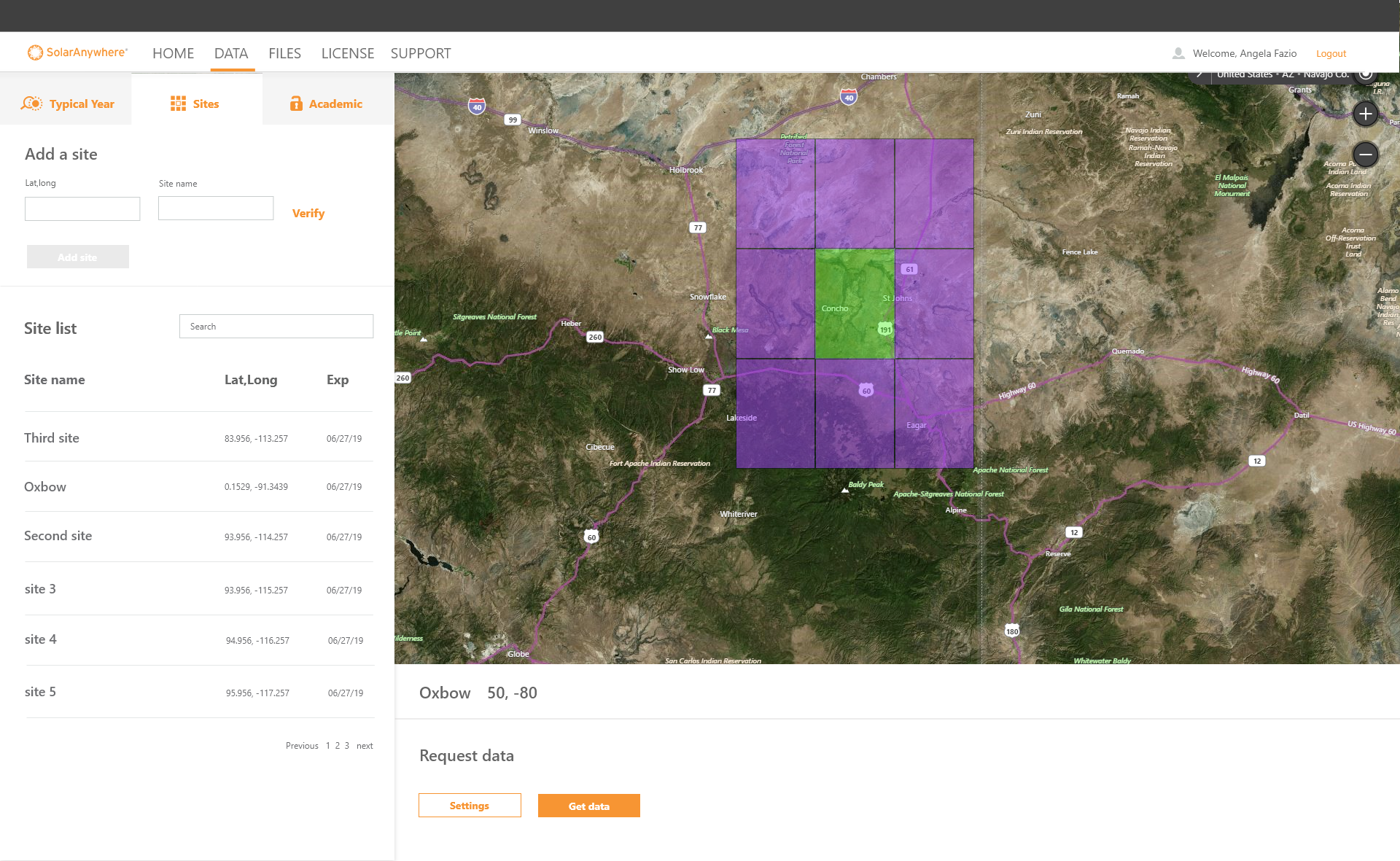1400x861 pixels.
Task: Select the Sites tab
Action: pos(195,104)
